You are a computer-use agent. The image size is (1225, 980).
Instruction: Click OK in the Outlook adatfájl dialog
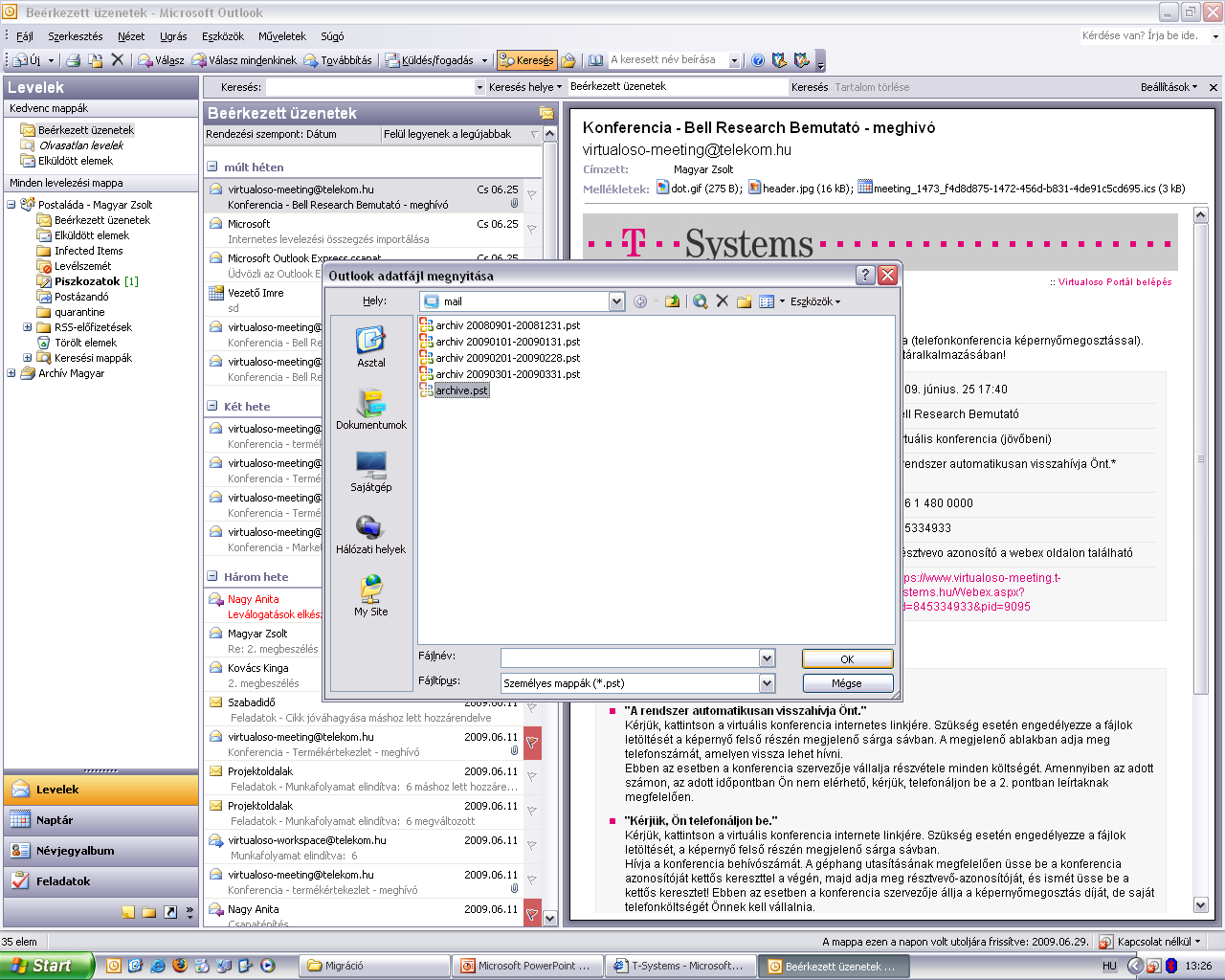coord(847,658)
